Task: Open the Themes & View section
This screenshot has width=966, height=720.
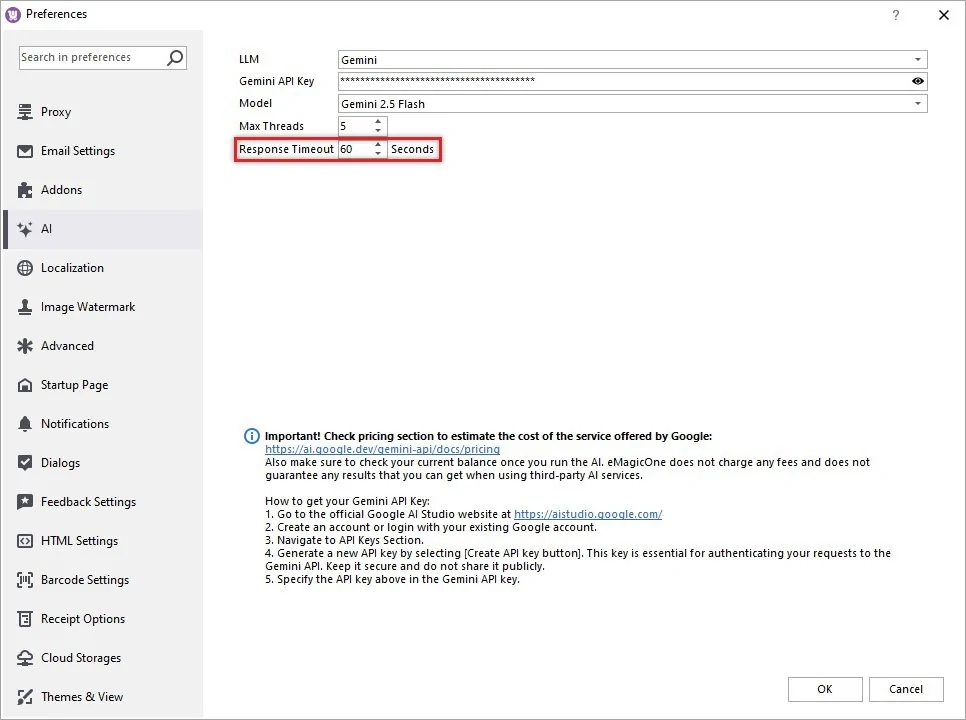Action: coord(24,697)
